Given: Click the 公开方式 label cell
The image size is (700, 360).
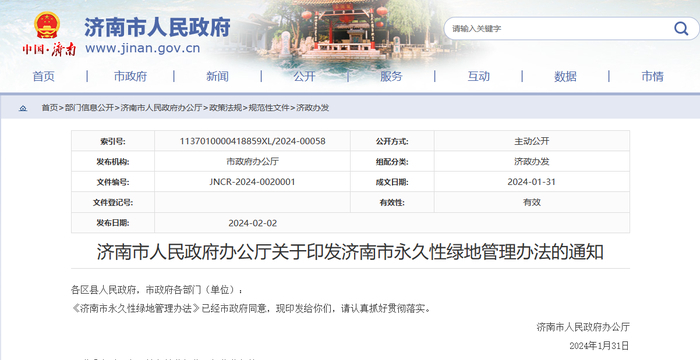Looking at the screenshot, I should point(392,142).
